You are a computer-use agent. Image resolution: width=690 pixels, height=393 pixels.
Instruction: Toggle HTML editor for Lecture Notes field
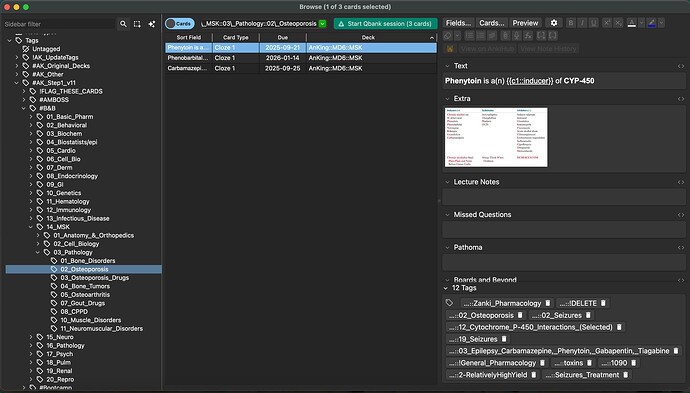click(x=681, y=182)
